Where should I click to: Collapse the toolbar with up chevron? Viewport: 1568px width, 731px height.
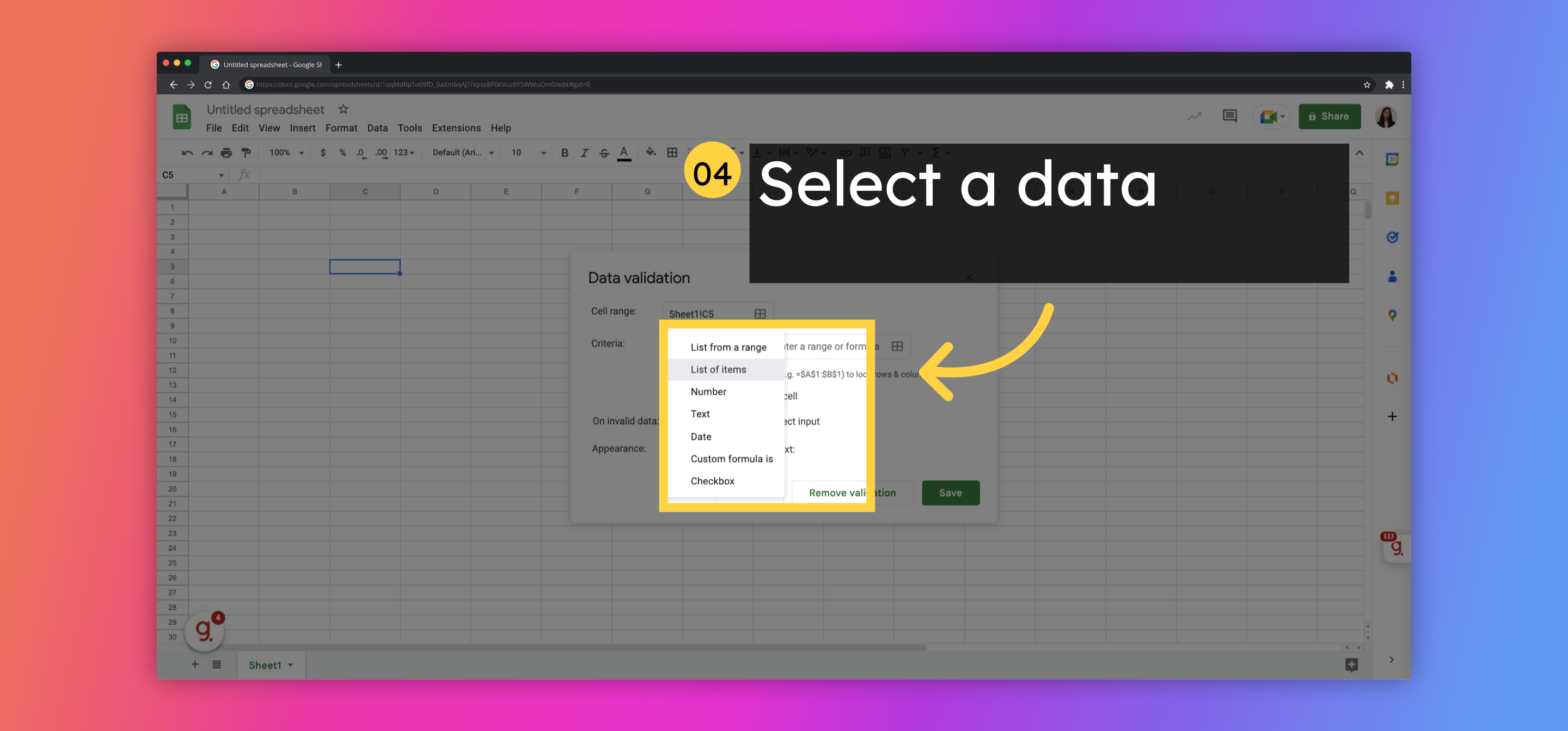click(1359, 153)
